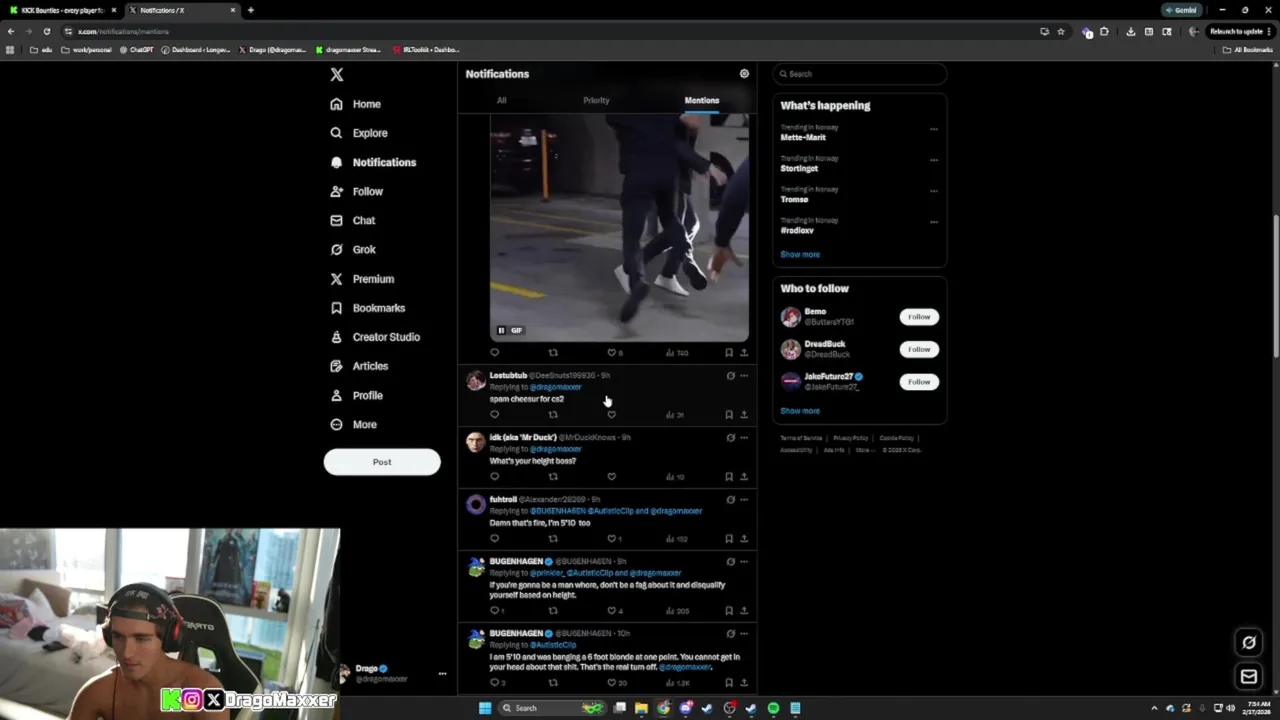Click in the X search field

coord(859,74)
